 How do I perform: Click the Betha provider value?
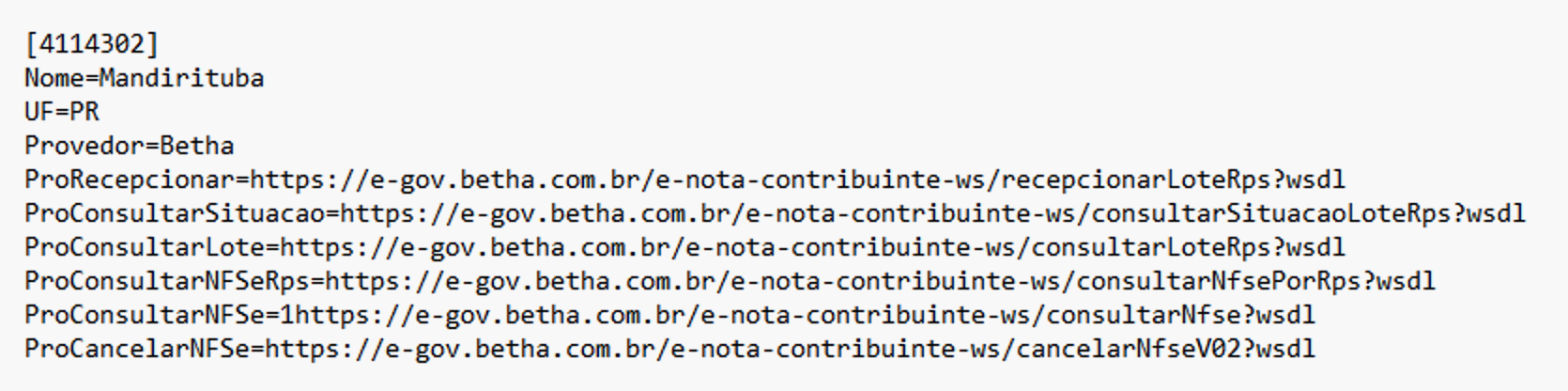pyautogui.click(x=197, y=146)
